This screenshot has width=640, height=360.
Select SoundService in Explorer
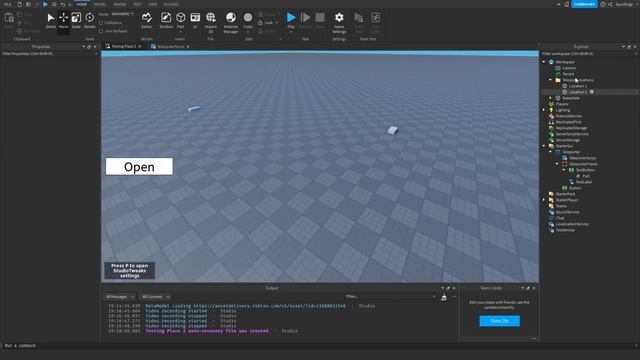567,212
